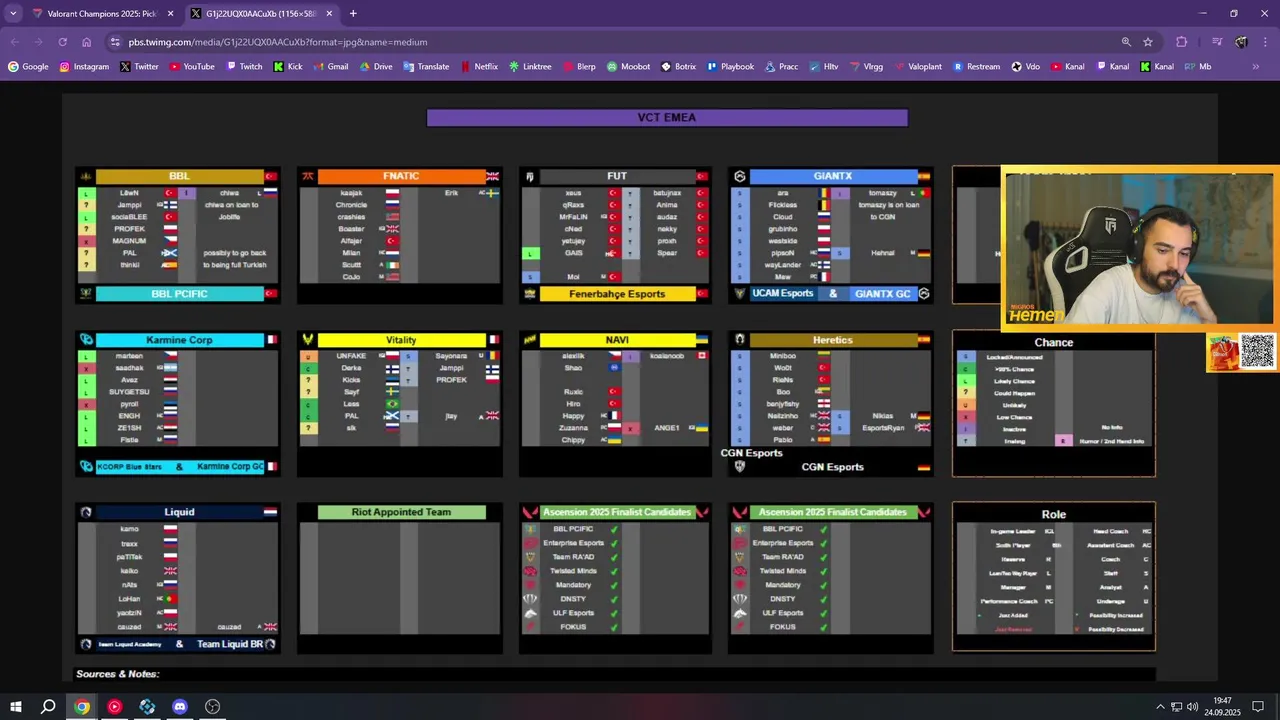Viewport: 1280px width, 720px height.
Task: Open the Blerp bookmark
Action: 579,67
